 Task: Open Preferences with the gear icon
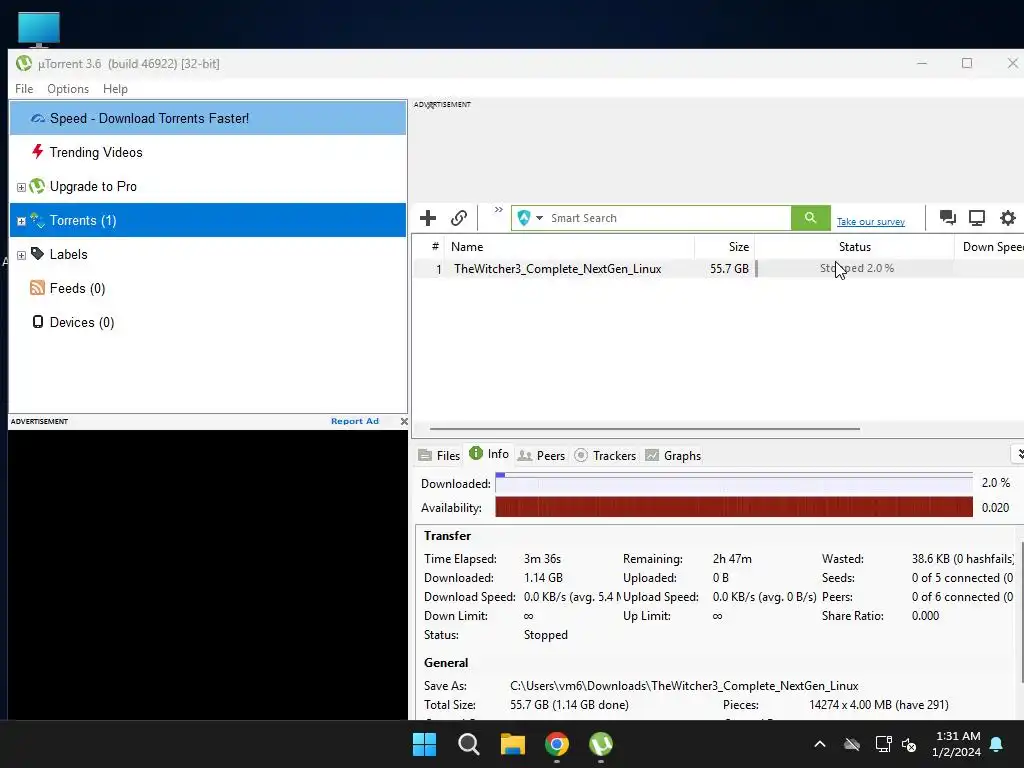click(x=1008, y=217)
